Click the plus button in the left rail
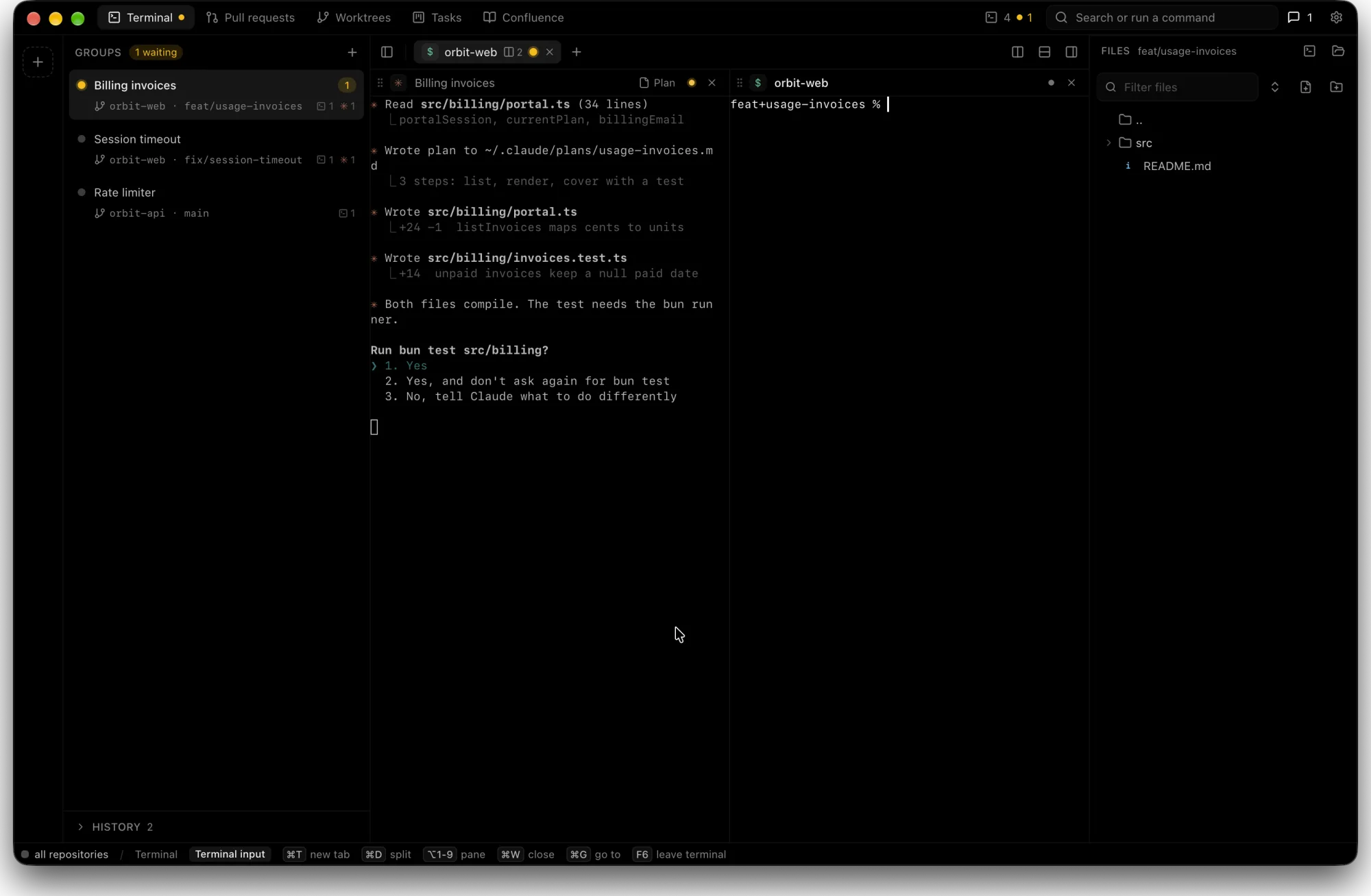 (38, 62)
